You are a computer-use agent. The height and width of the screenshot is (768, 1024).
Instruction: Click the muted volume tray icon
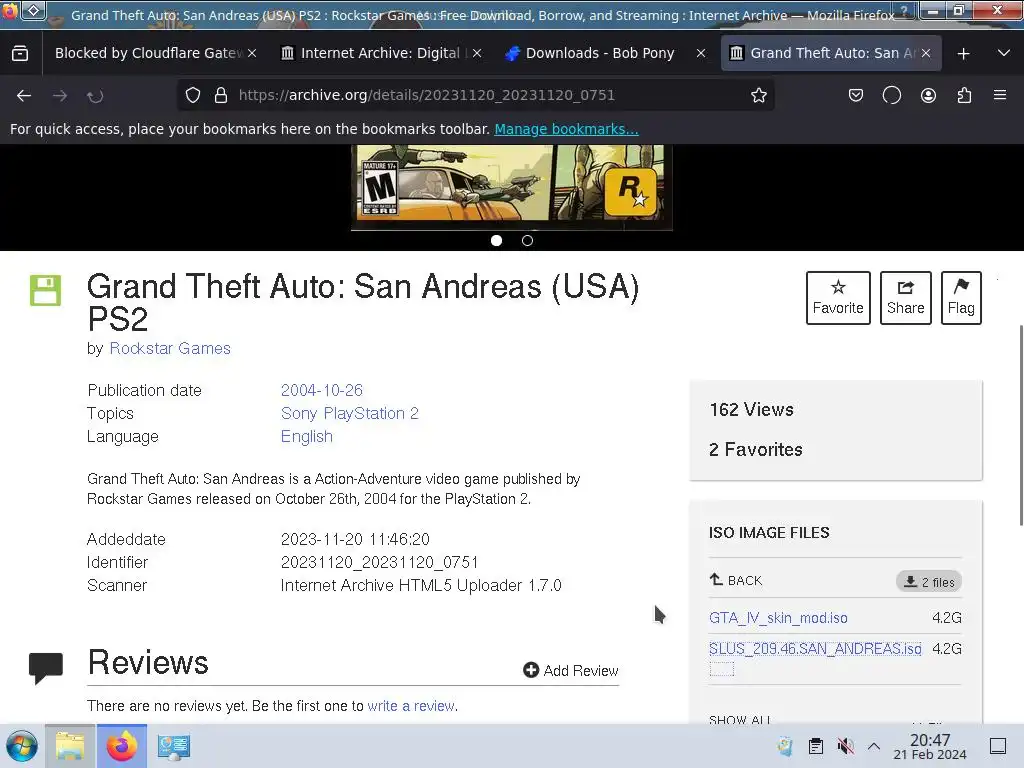845,746
